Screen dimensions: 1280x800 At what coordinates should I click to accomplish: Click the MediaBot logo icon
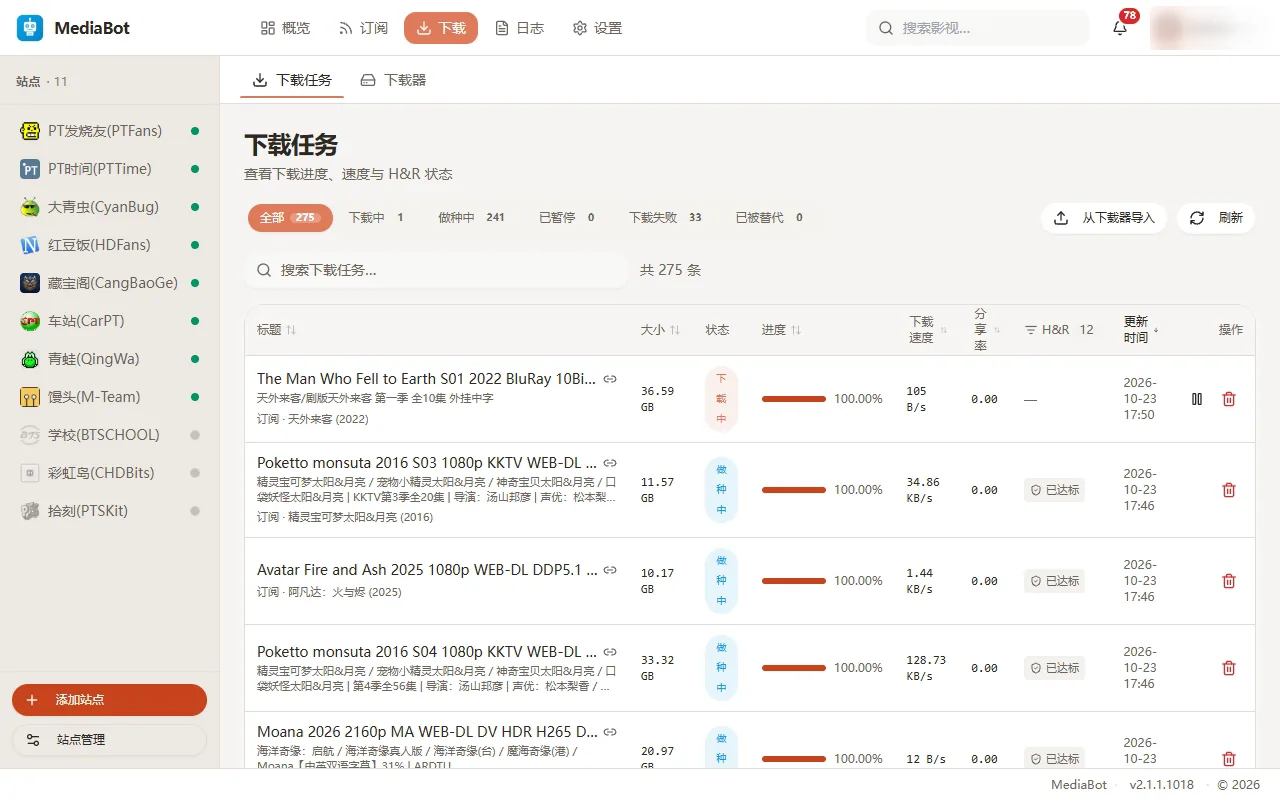(30, 28)
